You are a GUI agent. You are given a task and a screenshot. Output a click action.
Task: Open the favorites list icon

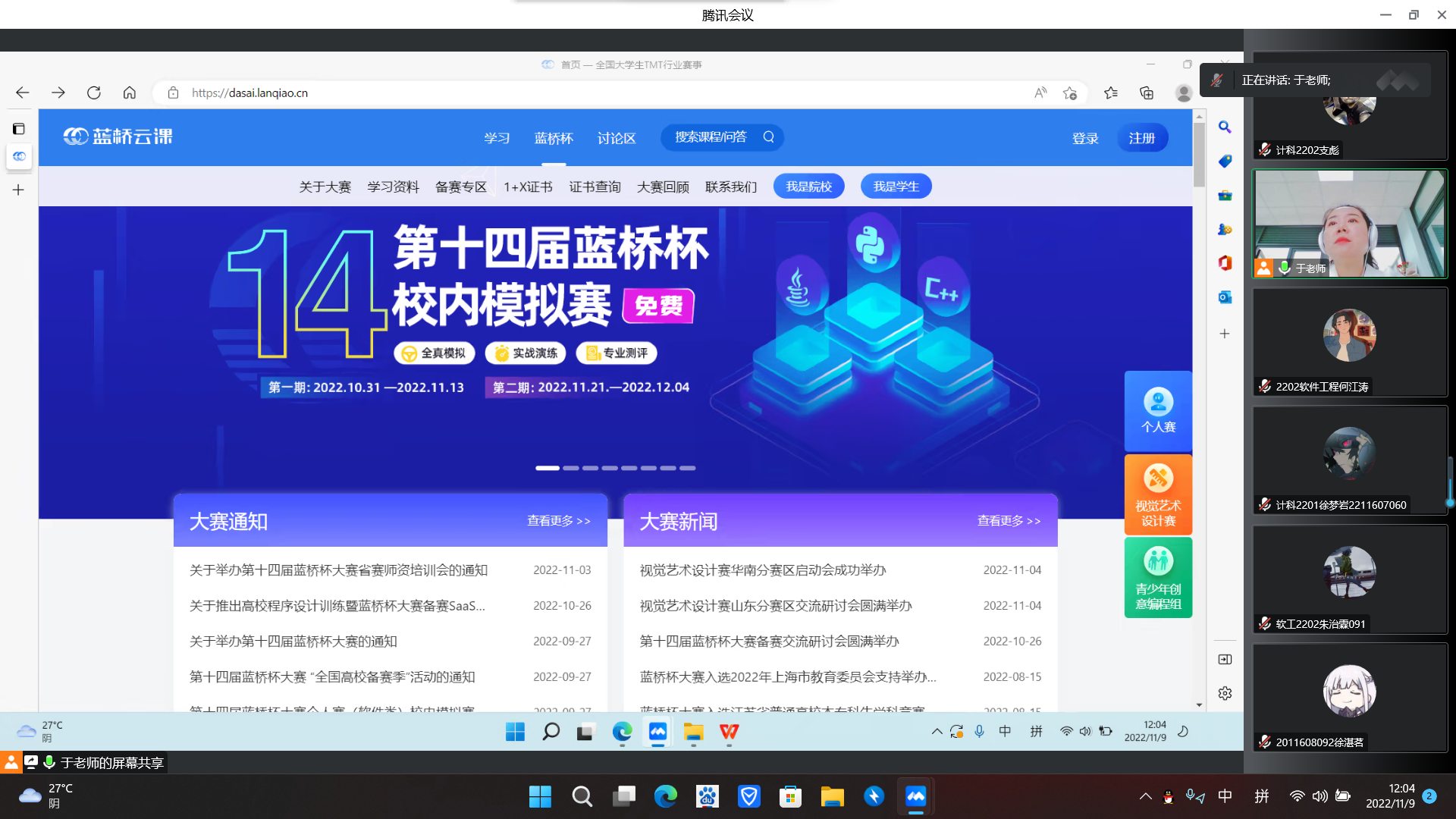(1111, 93)
